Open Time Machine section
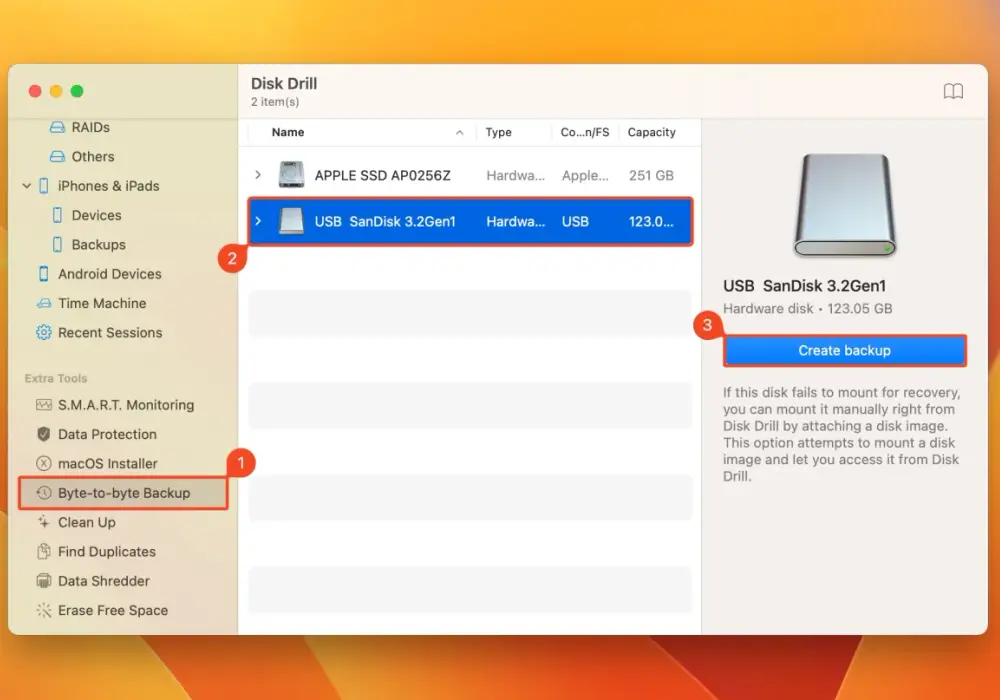The height and width of the screenshot is (700, 1000). [102, 303]
